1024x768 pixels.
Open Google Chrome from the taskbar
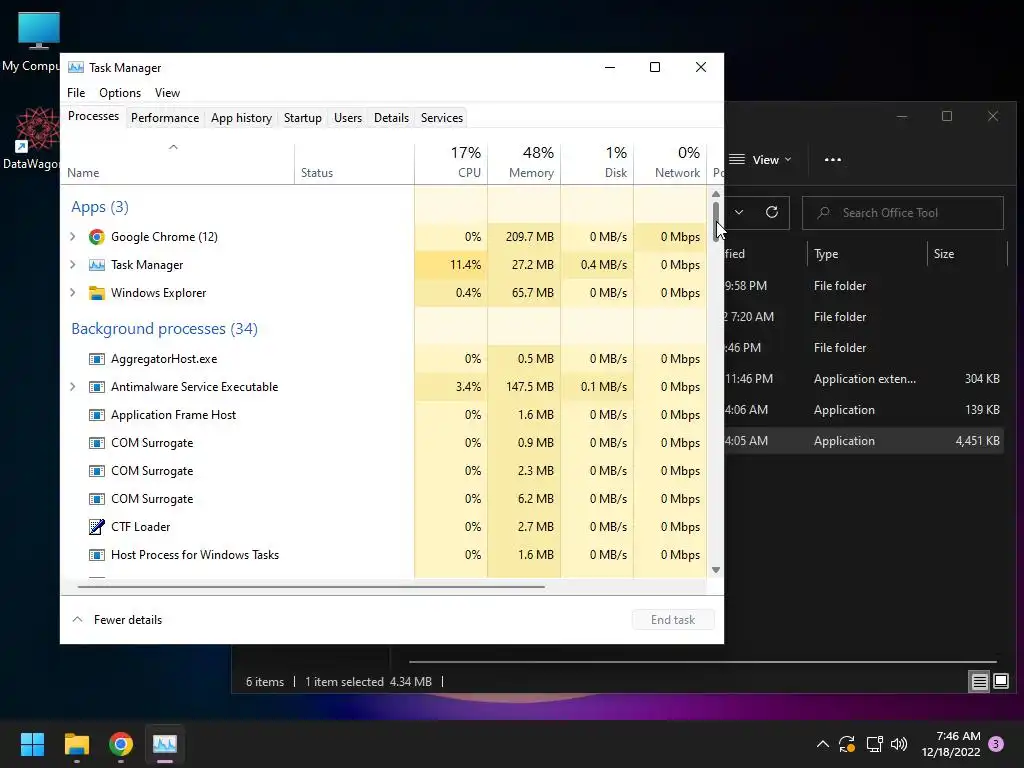pos(121,744)
